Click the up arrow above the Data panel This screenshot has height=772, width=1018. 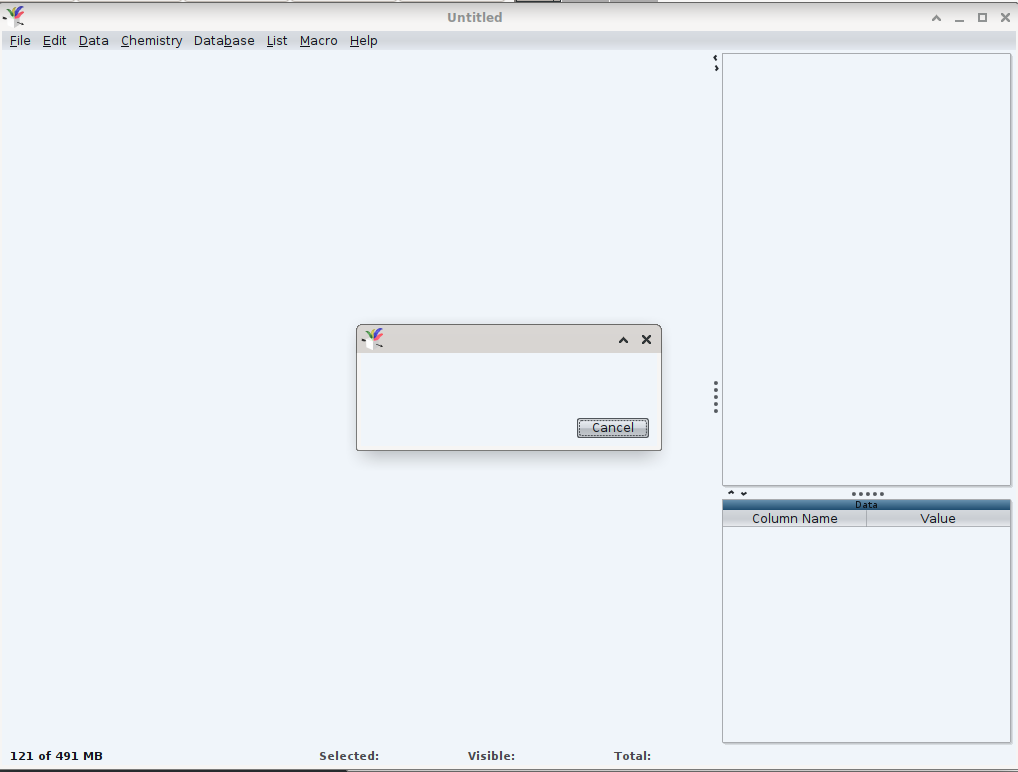click(731, 492)
